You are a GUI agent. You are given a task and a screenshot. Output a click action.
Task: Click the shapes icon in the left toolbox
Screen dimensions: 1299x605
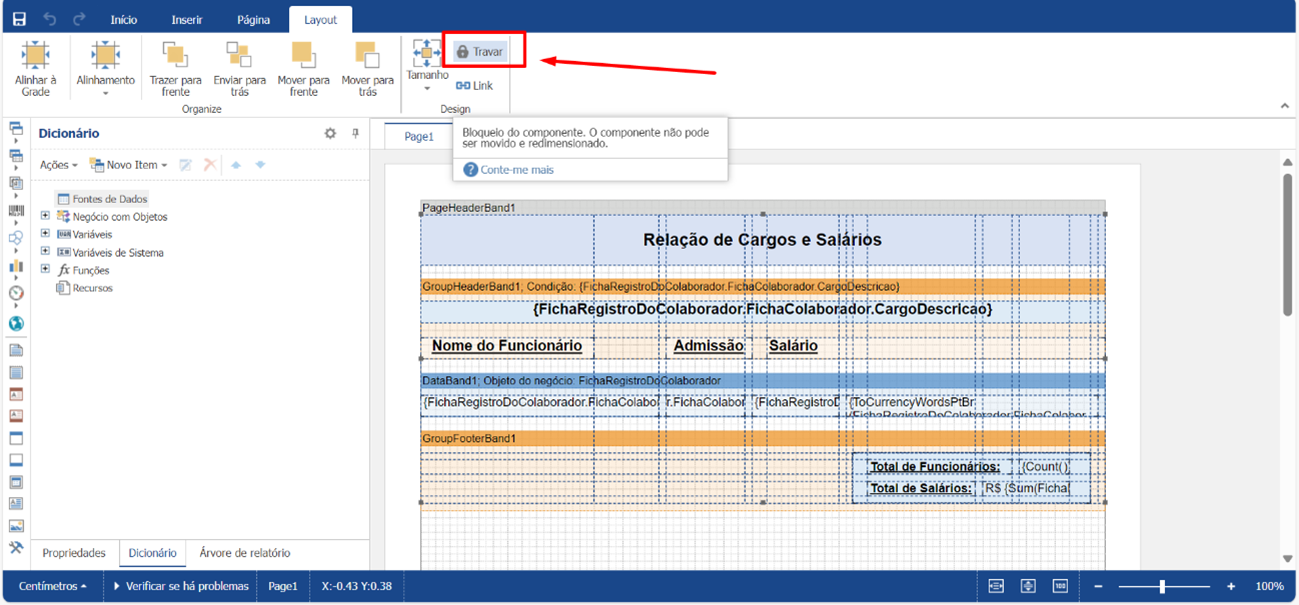(16, 239)
